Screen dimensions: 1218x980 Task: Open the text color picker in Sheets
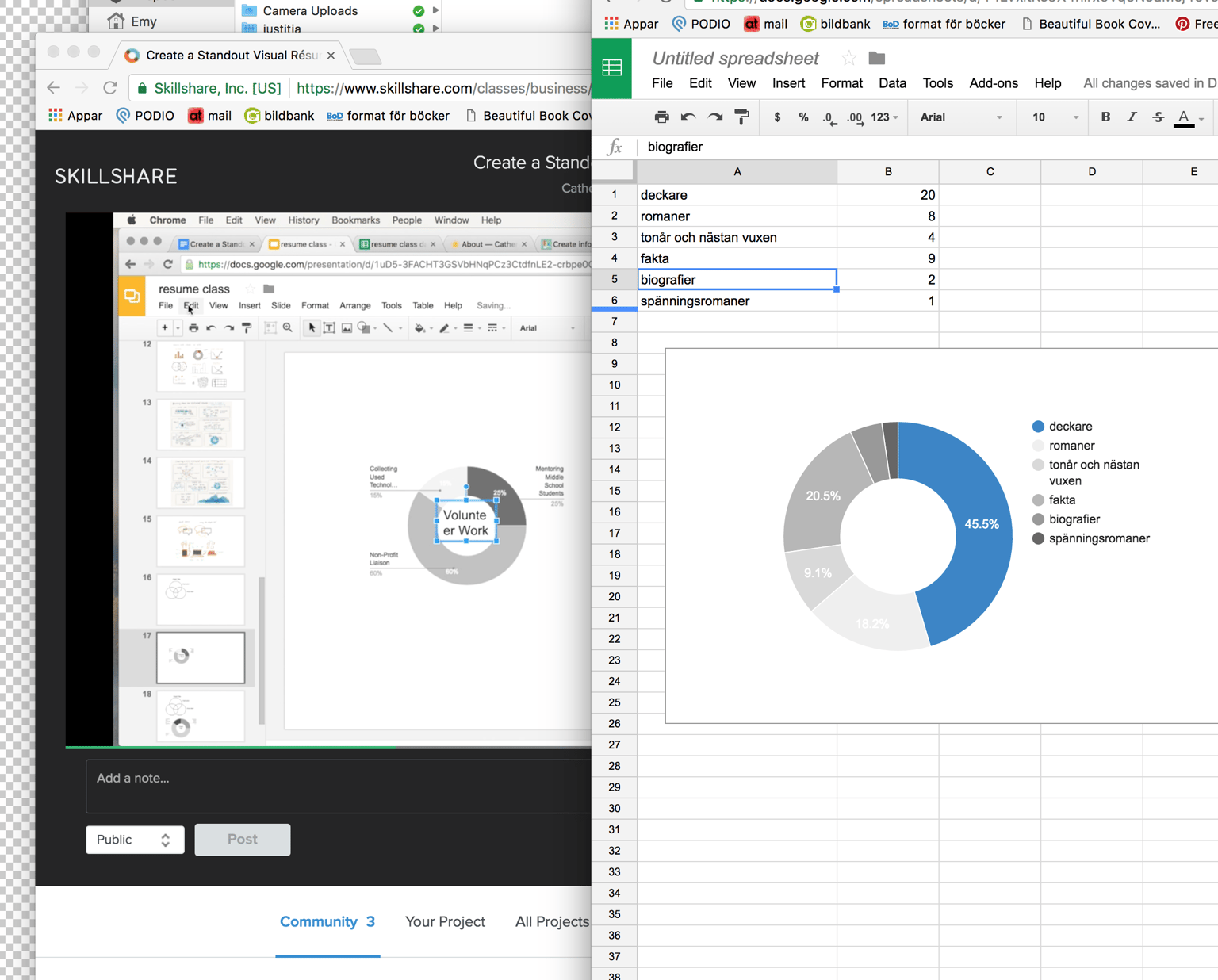1184,118
